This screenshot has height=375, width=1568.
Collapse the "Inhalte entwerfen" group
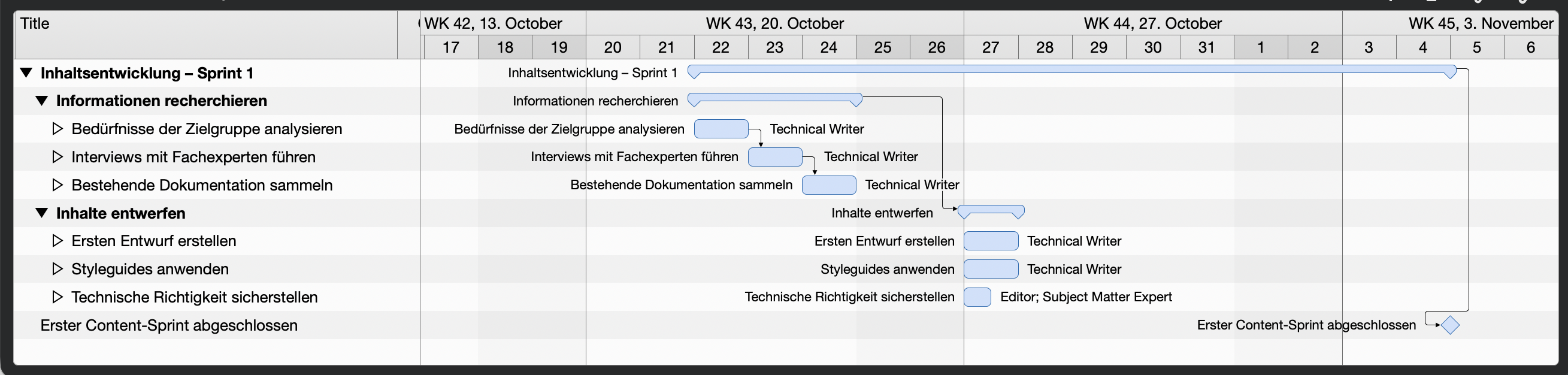[x=41, y=213]
